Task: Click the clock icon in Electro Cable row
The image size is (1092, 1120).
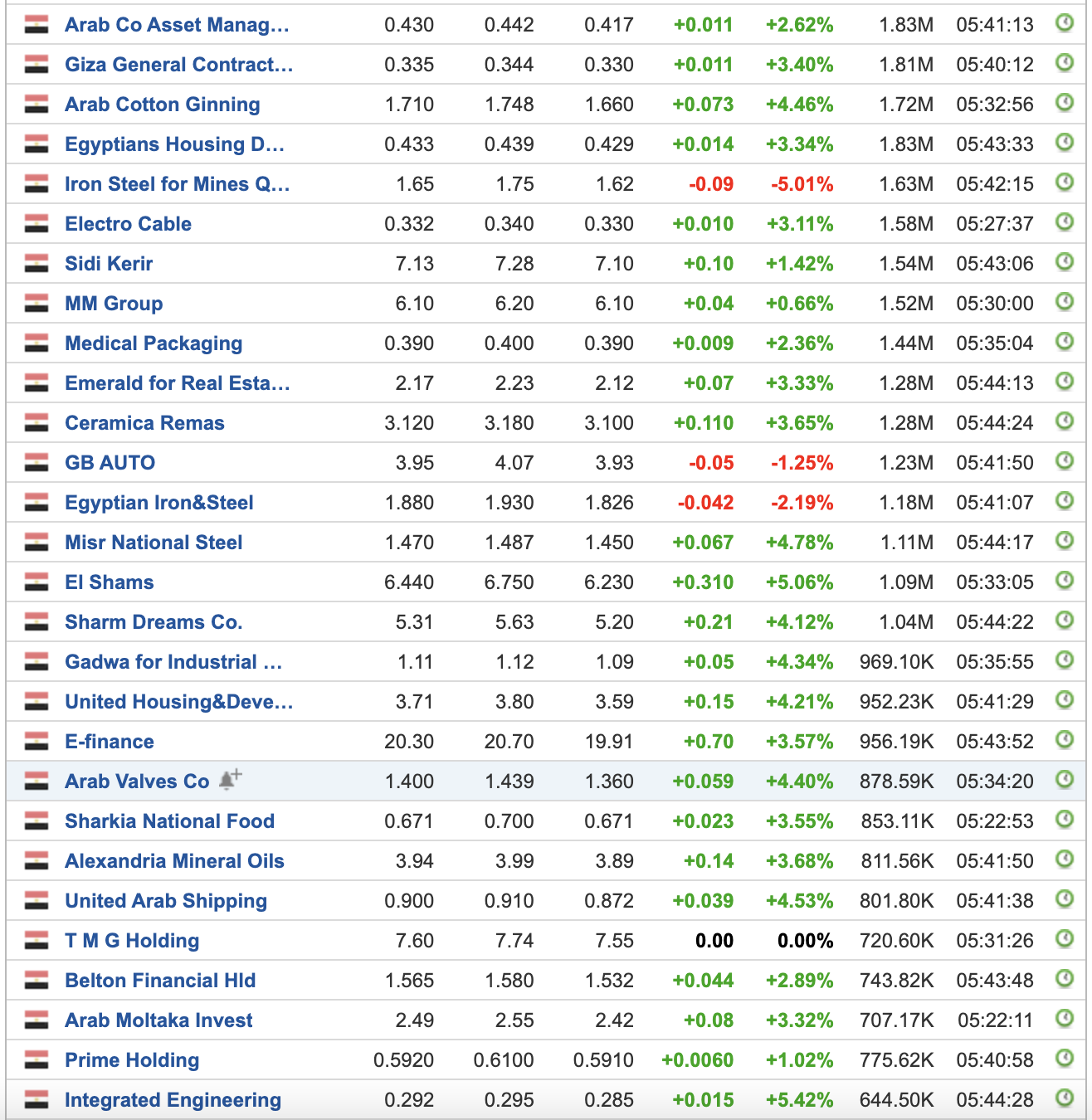Action: pyautogui.click(x=1065, y=222)
